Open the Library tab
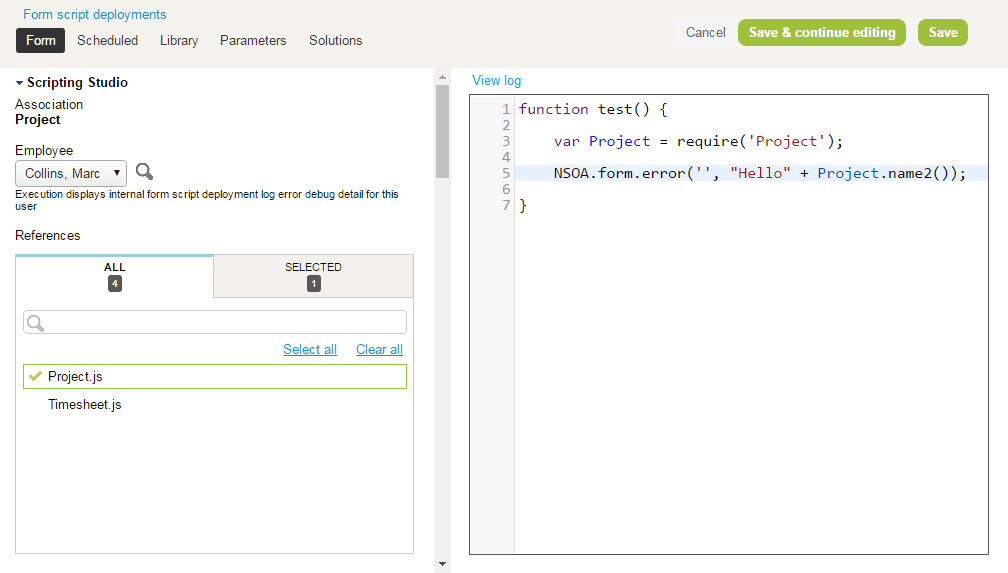Image resolution: width=1008 pixels, height=573 pixels. (x=179, y=41)
